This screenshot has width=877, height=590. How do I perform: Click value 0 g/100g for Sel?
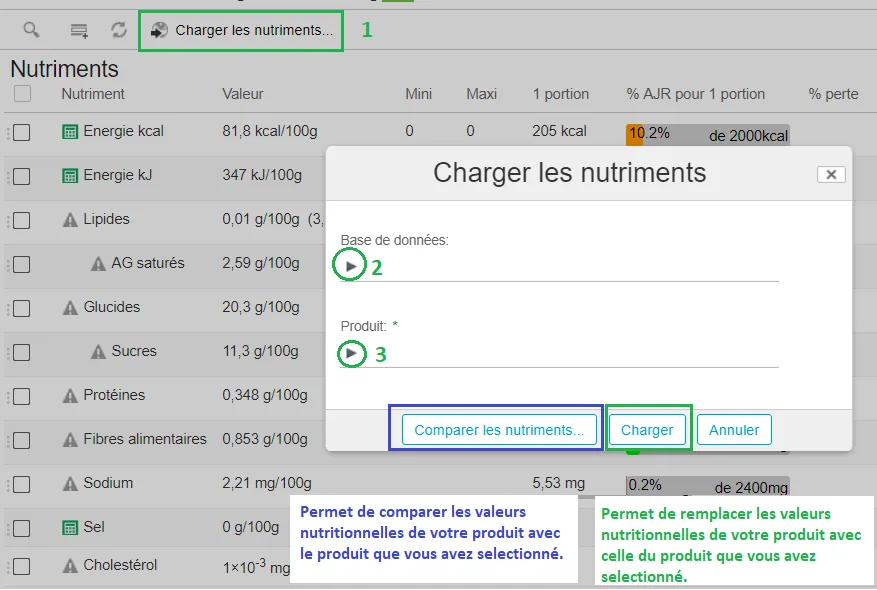point(250,527)
